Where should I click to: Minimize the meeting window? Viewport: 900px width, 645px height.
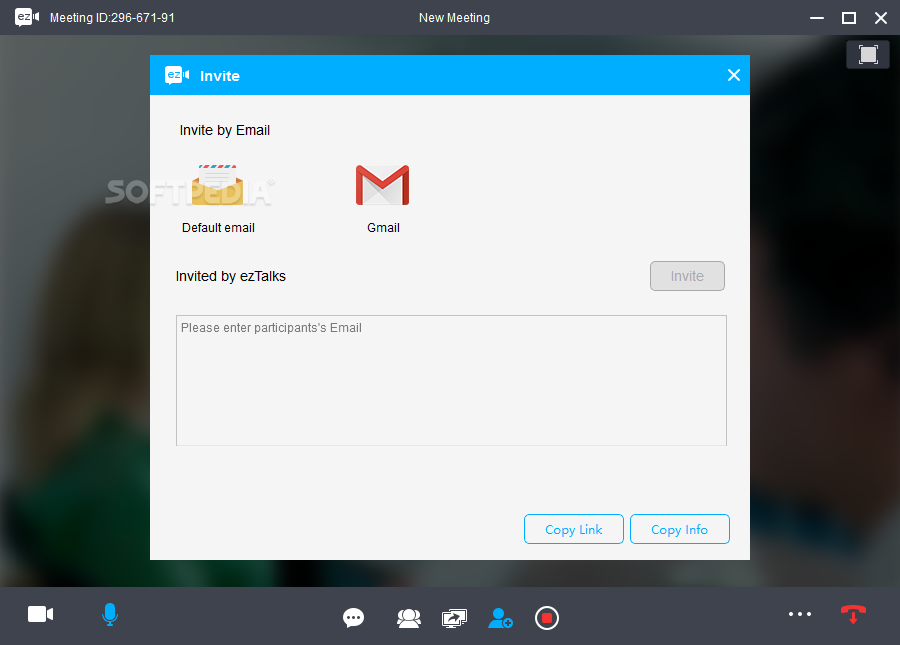(x=817, y=18)
